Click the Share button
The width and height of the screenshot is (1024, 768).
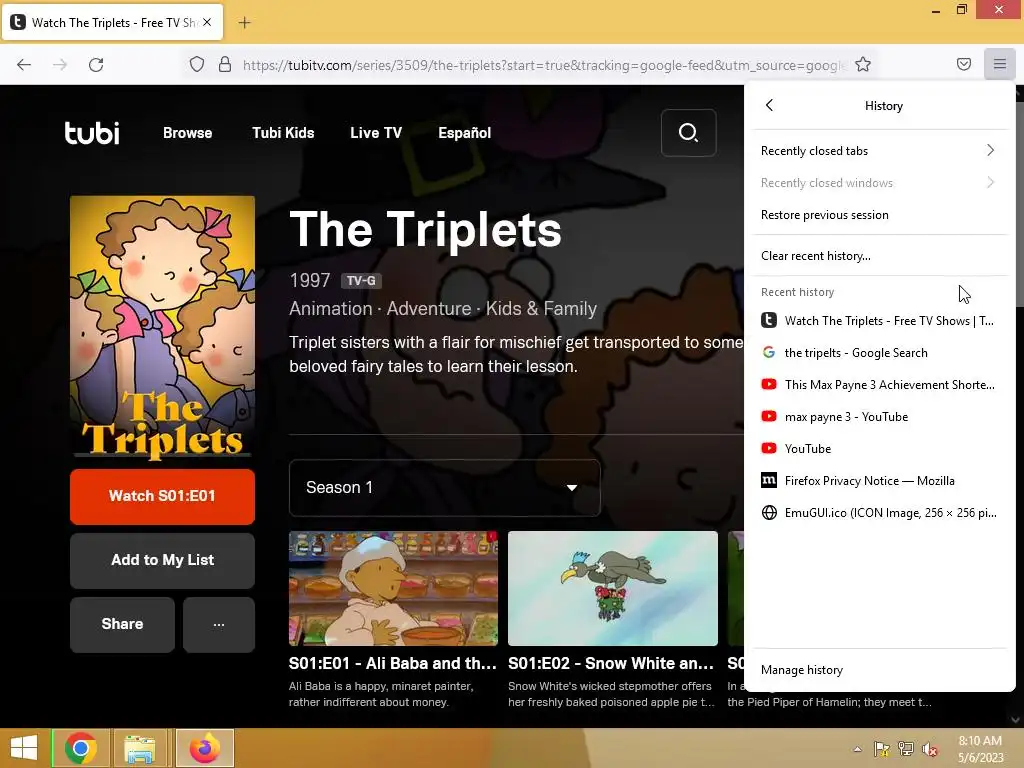click(x=122, y=624)
